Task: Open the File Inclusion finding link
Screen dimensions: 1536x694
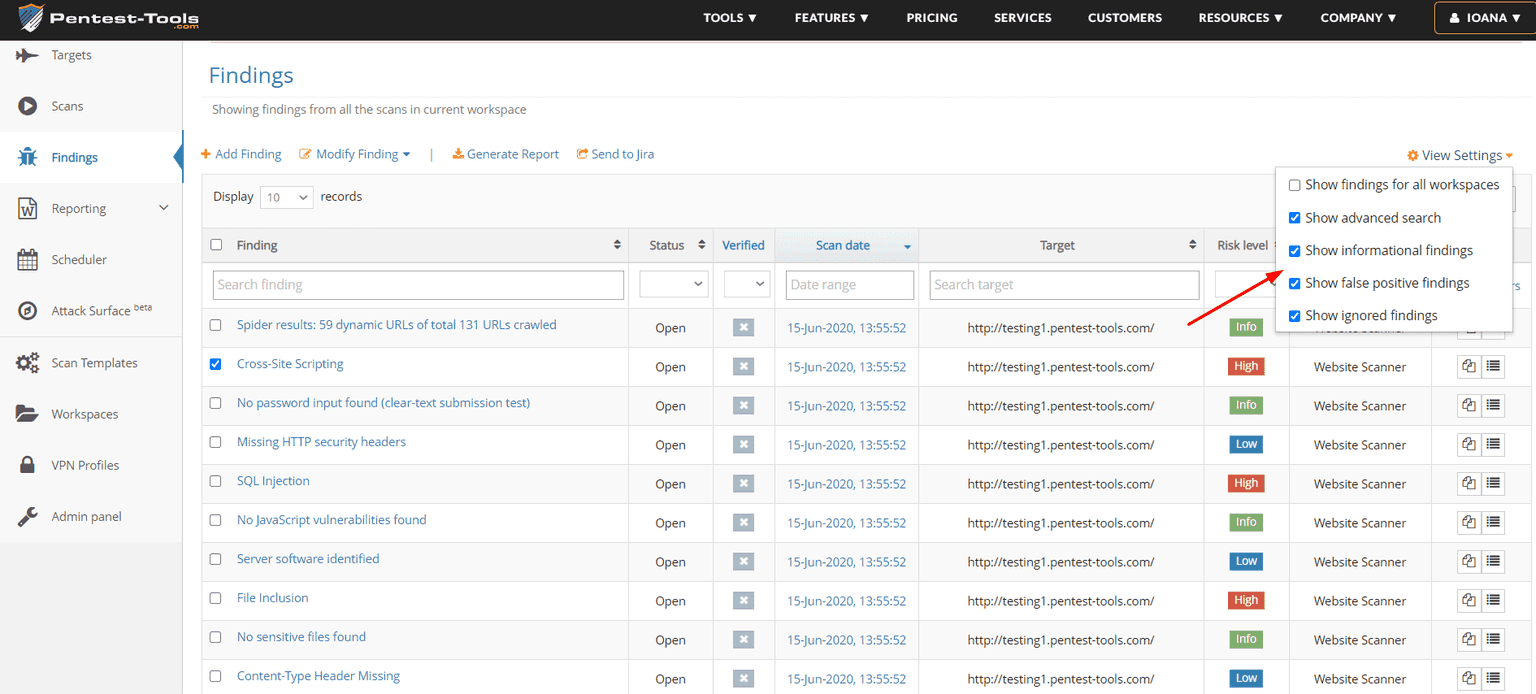Action: coord(272,598)
